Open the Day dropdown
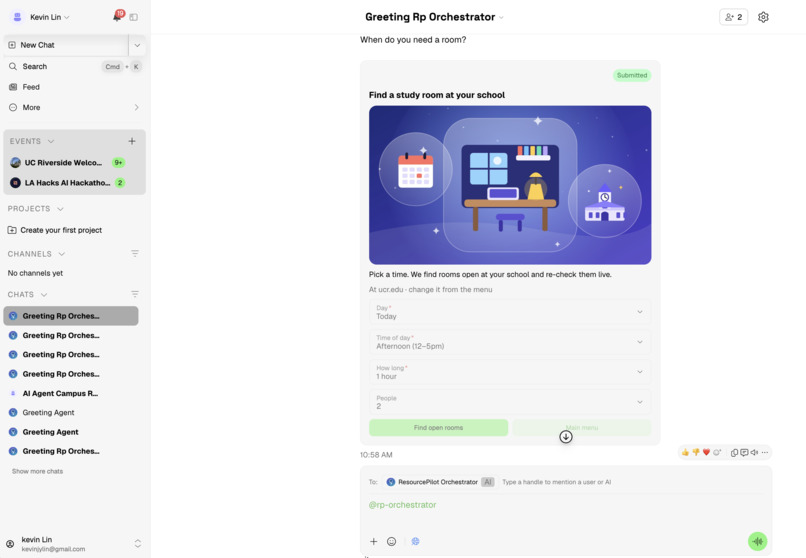Image resolution: width=806 pixels, height=558 pixels. 510,312
